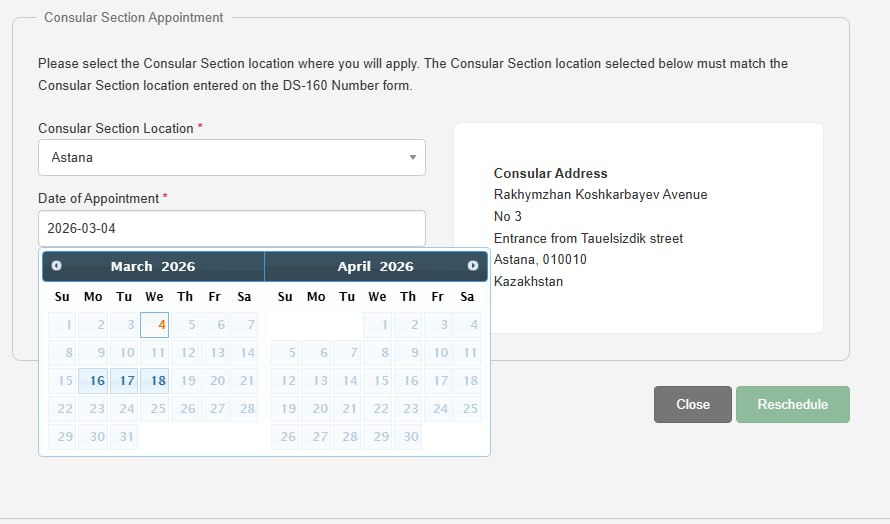Go to next month in calendar
The width and height of the screenshot is (890, 524).
[473, 266]
